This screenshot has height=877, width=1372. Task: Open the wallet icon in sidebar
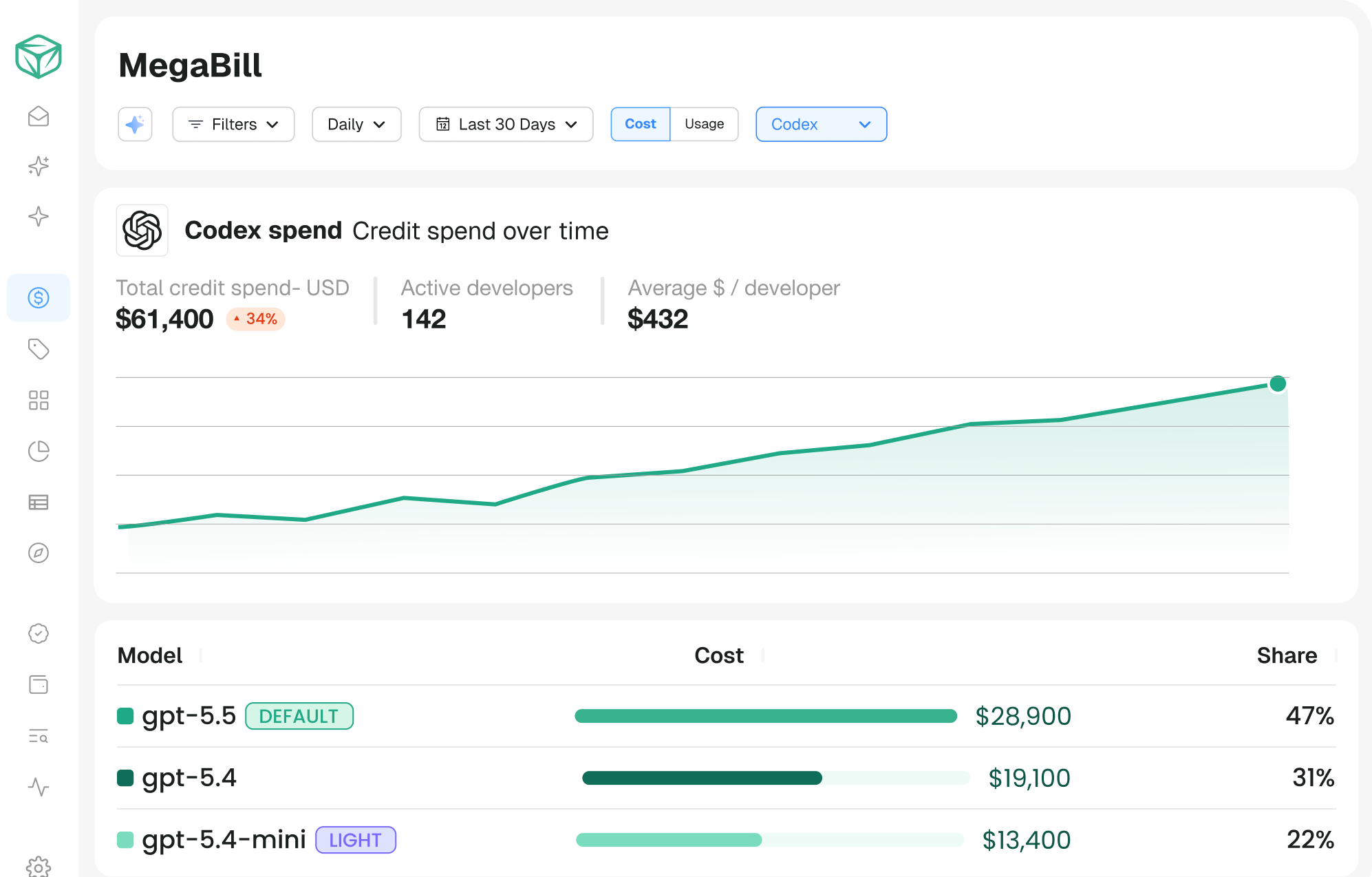click(39, 684)
